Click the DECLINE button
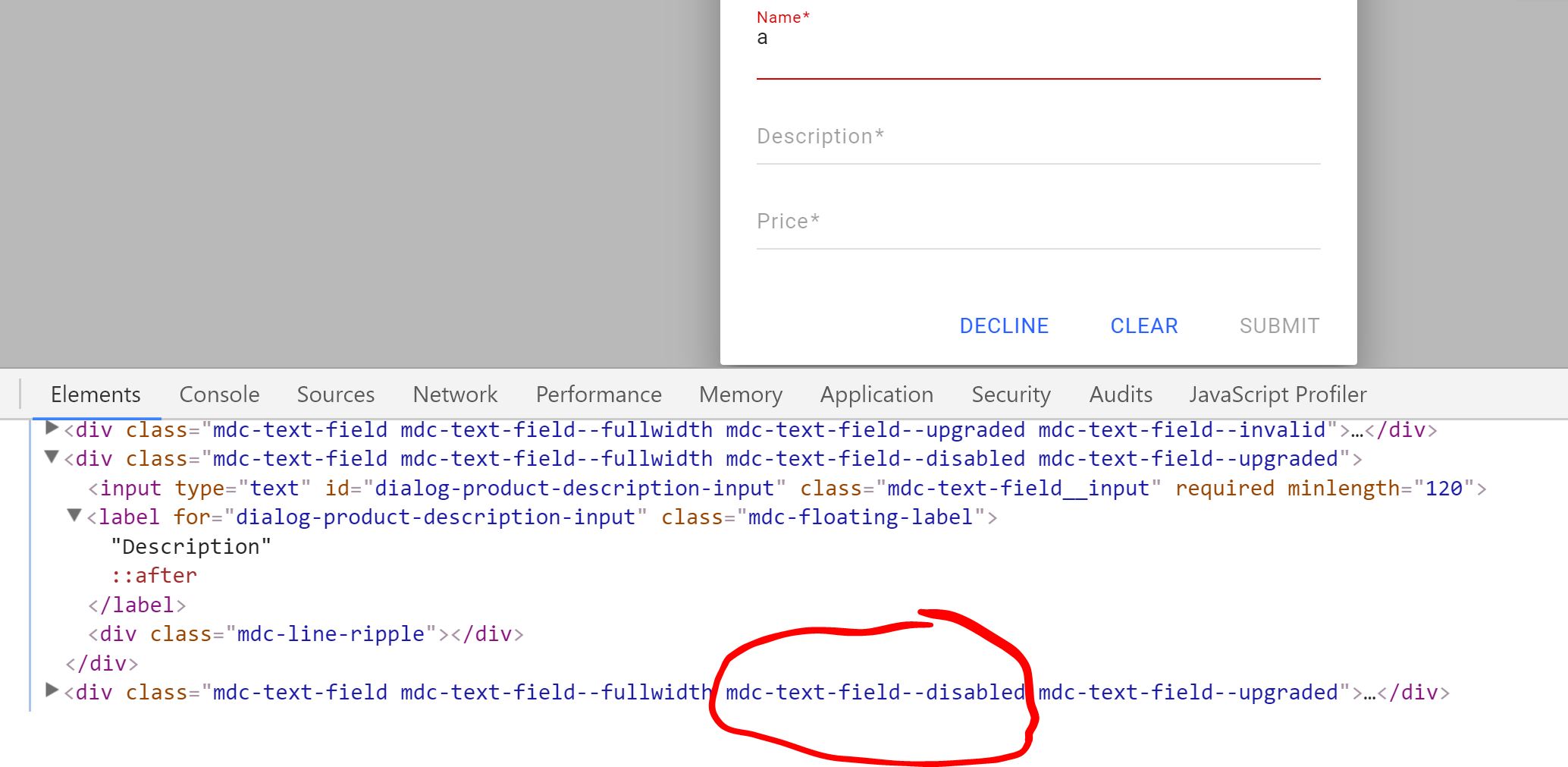The width and height of the screenshot is (1568, 767). coord(1004,325)
